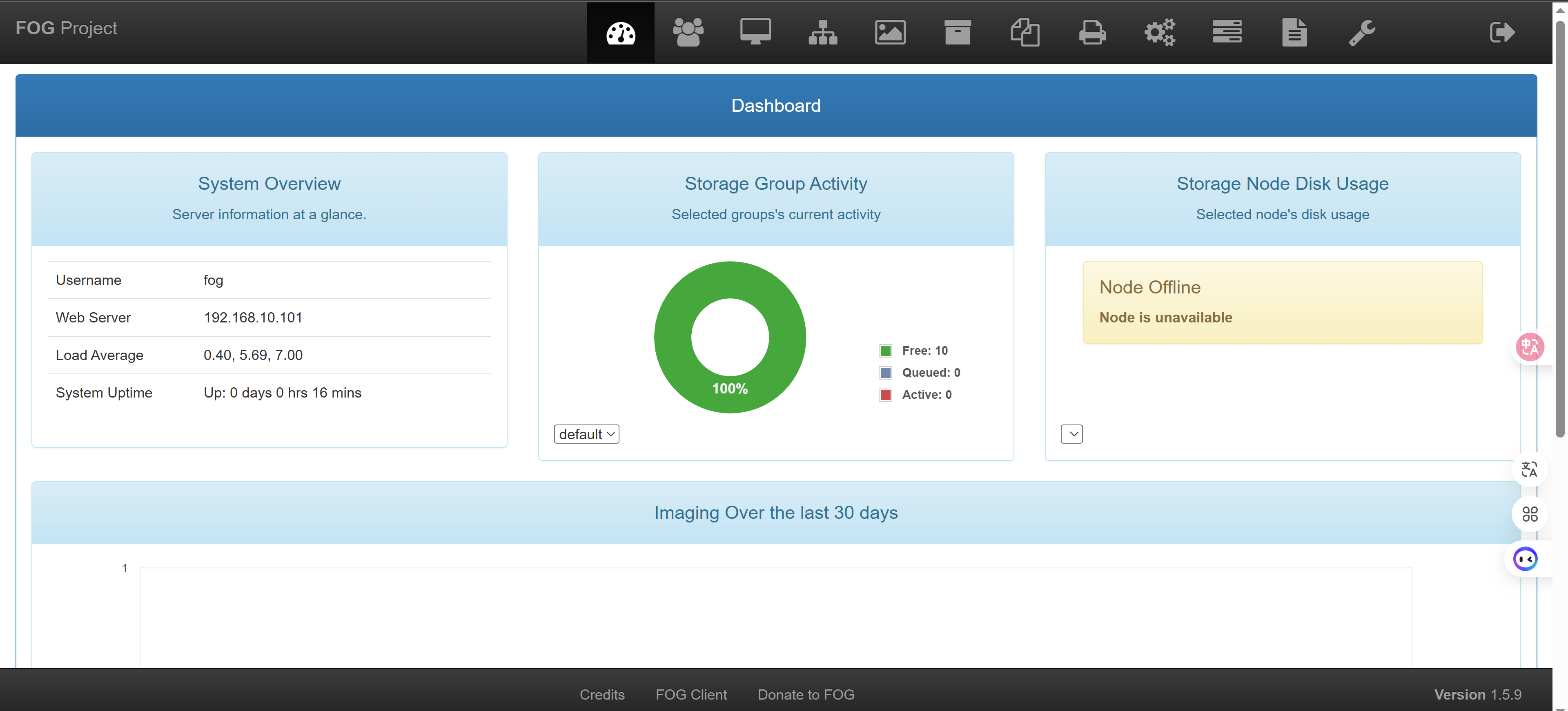Screen dimensions: 1568x711
Task: Click the Version 1.5.9 footer text
Action: (x=1477, y=695)
